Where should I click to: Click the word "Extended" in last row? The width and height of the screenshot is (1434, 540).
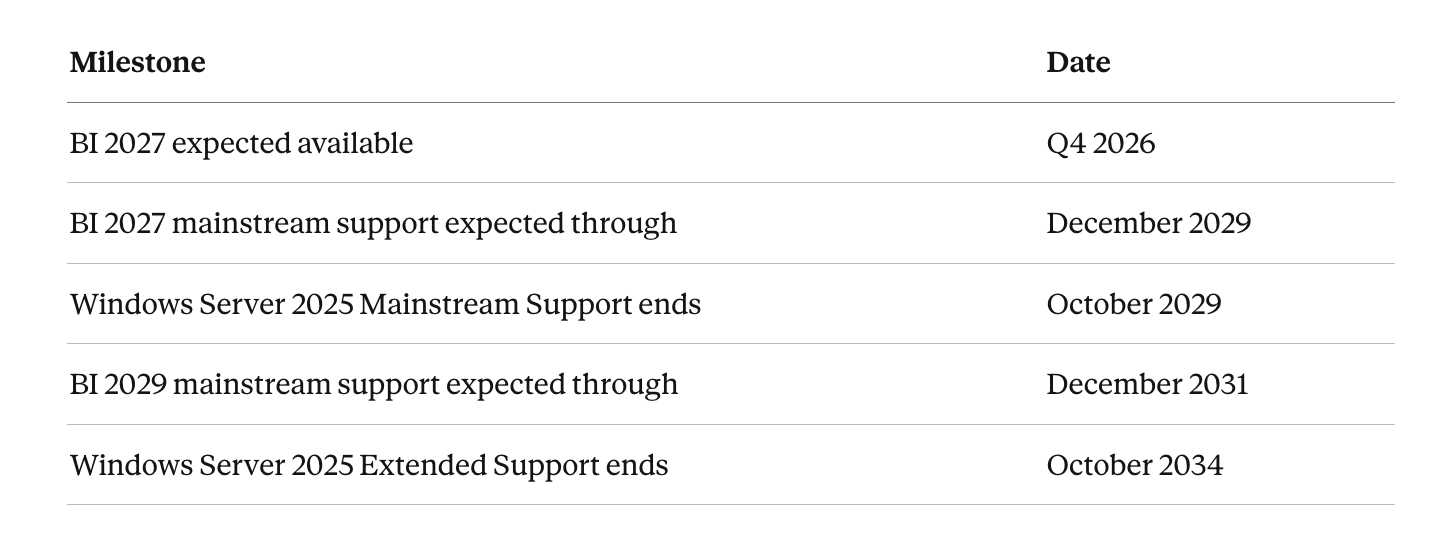click(423, 465)
